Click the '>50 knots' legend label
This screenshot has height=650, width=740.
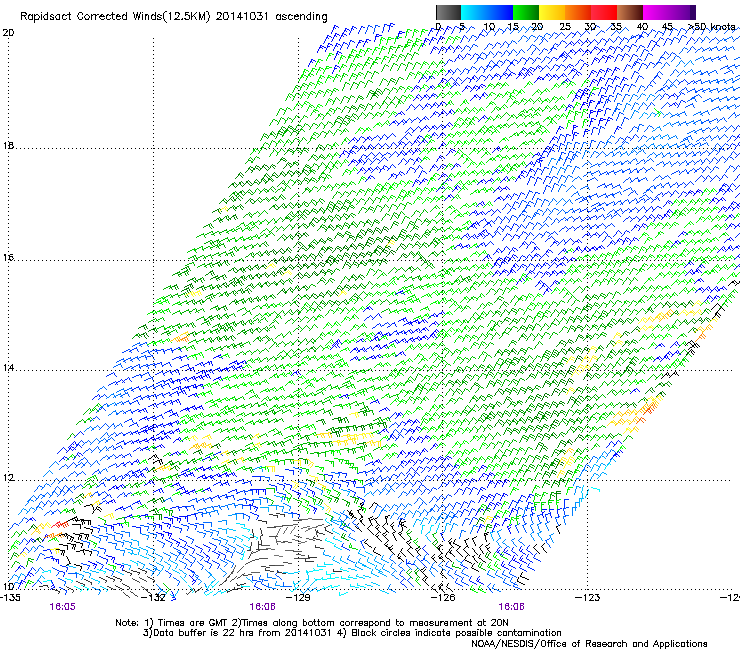(712, 26)
